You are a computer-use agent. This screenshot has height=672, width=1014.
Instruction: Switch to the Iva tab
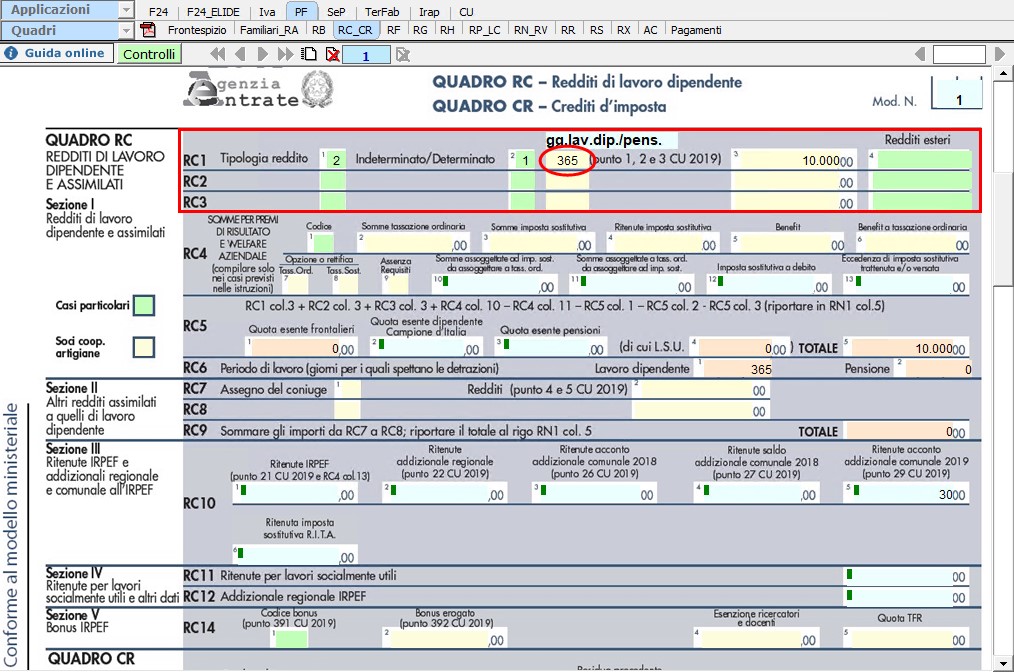point(267,11)
